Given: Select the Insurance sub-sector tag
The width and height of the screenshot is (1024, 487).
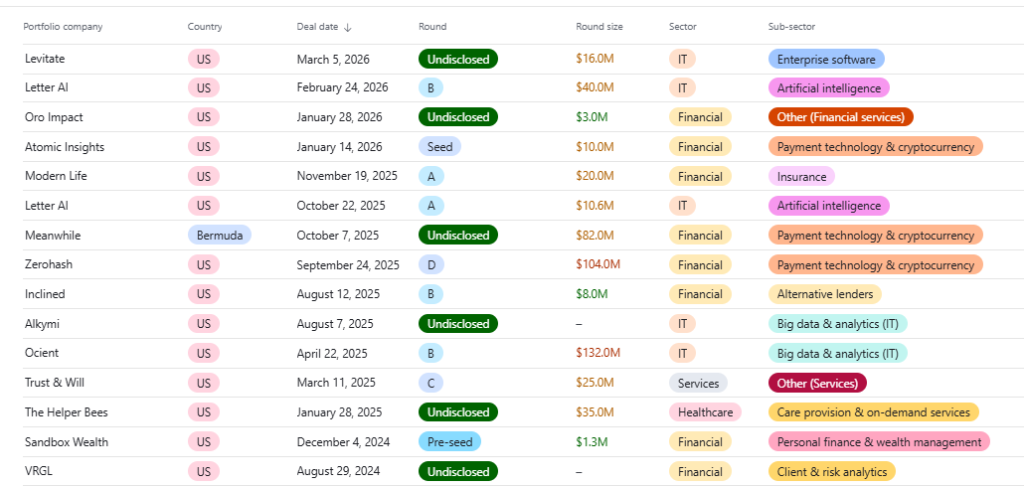Looking at the screenshot, I should tap(801, 177).
